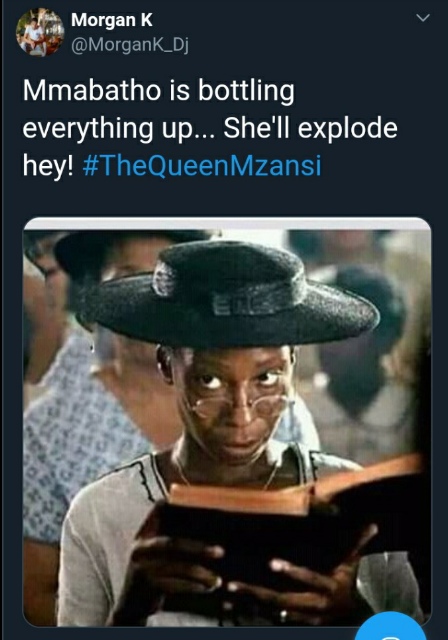The height and width of the screenshot is (640, 448).
Task: Tap the blue floating compose button
Action: click(x=391, y=627)
